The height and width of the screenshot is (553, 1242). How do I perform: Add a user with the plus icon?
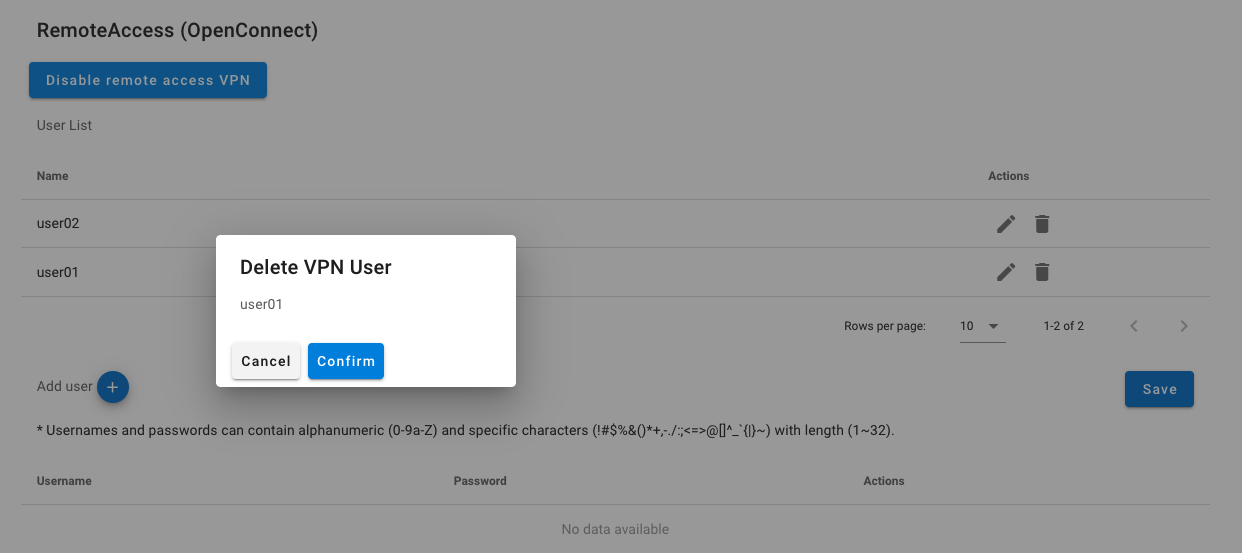113,387
